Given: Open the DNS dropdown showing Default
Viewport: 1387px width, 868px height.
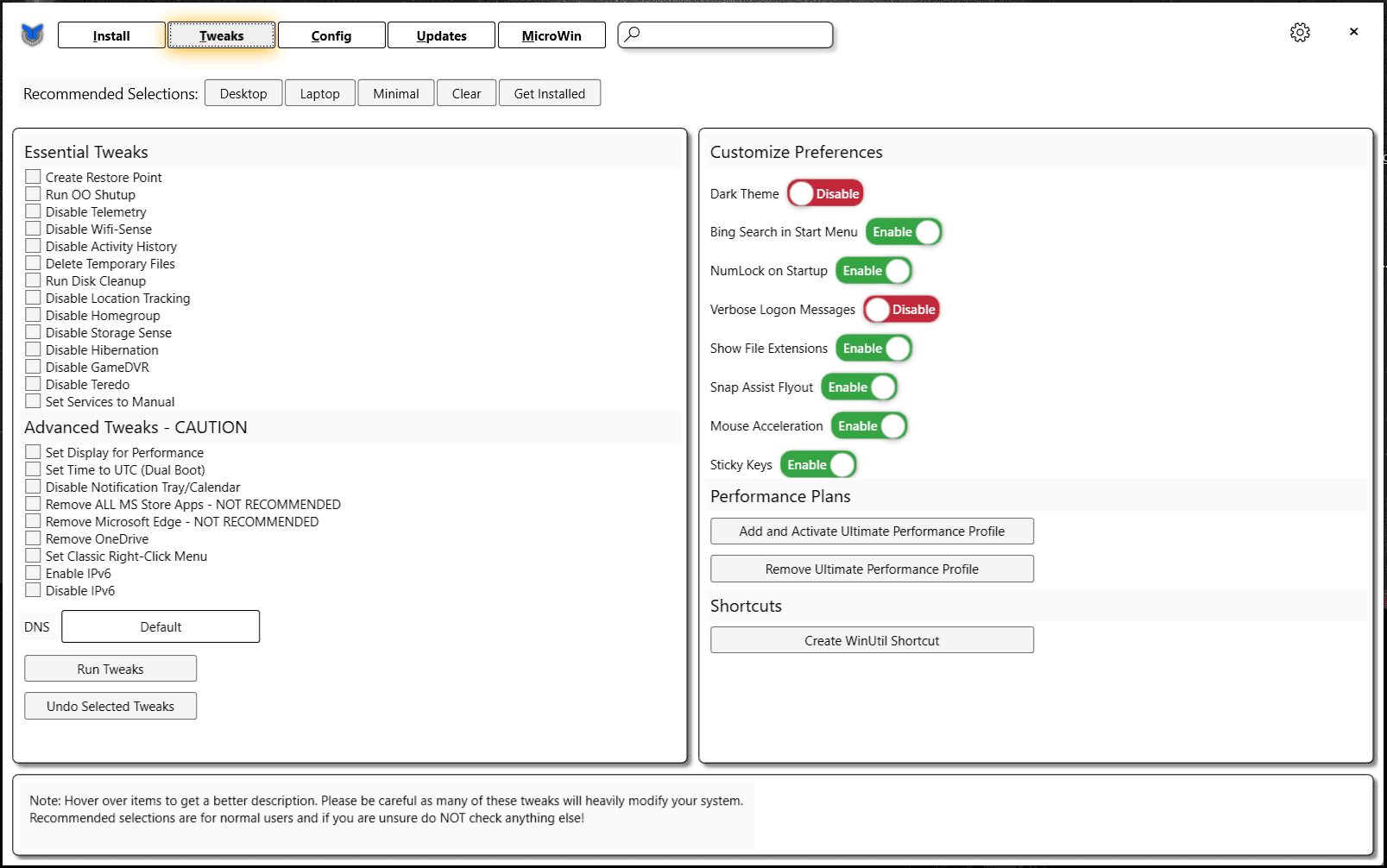Looking at the screenshot, I should coord(161,626).
